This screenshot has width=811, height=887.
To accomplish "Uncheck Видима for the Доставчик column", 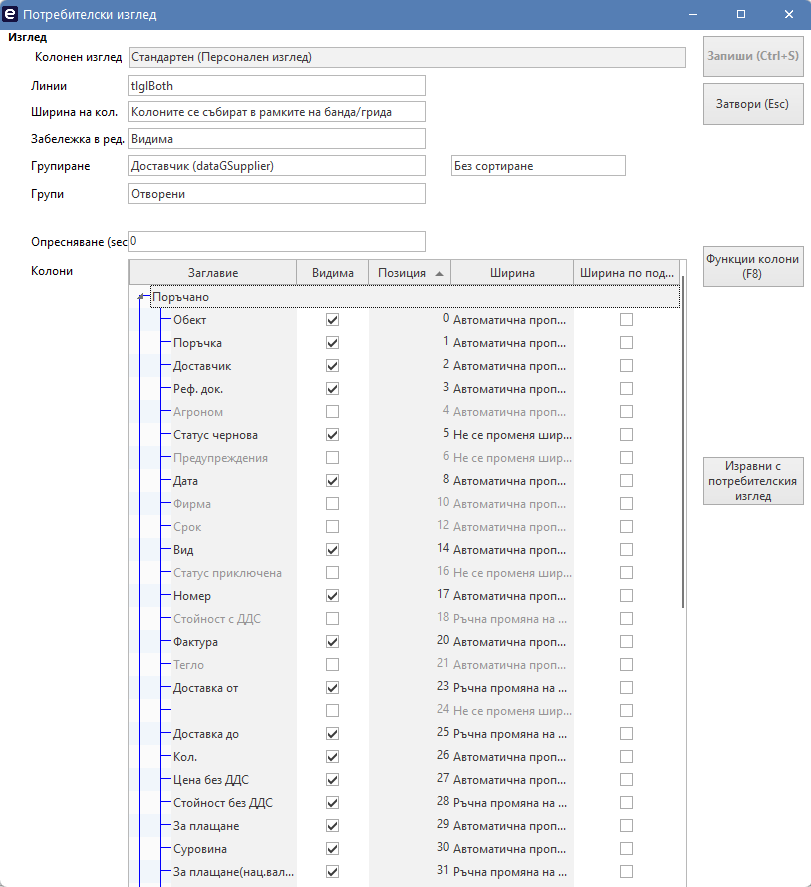I will [333, 366].
